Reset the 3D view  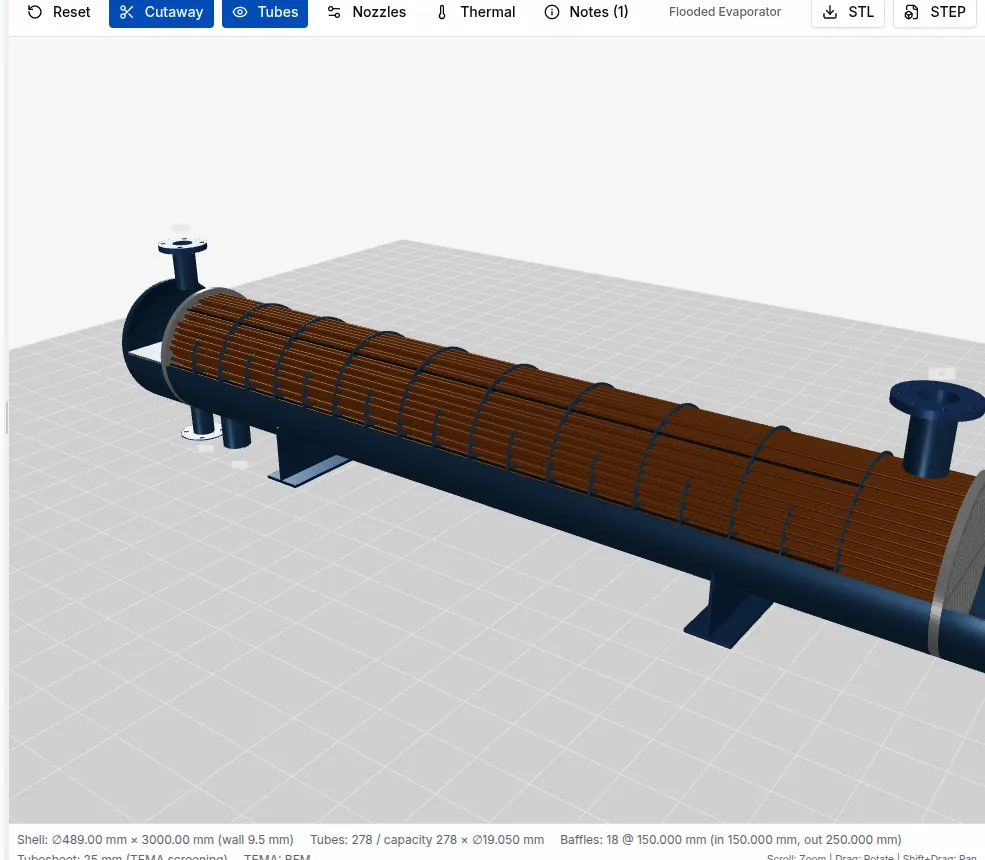click(x=59, y=12)
